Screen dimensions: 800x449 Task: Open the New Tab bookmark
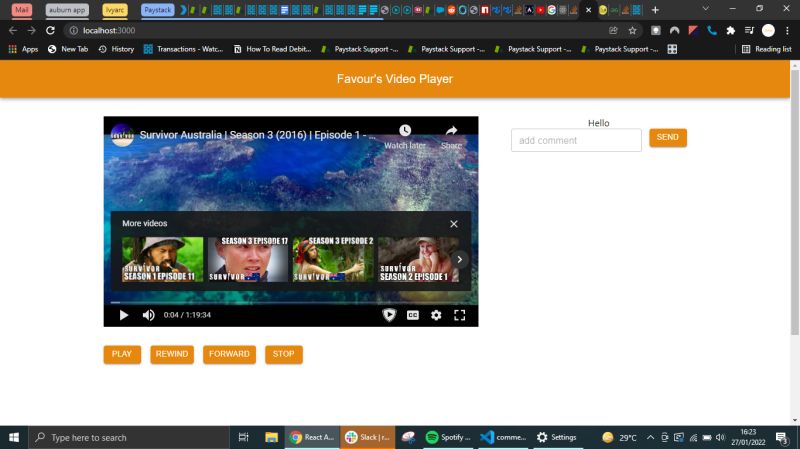tap(68, 49)
